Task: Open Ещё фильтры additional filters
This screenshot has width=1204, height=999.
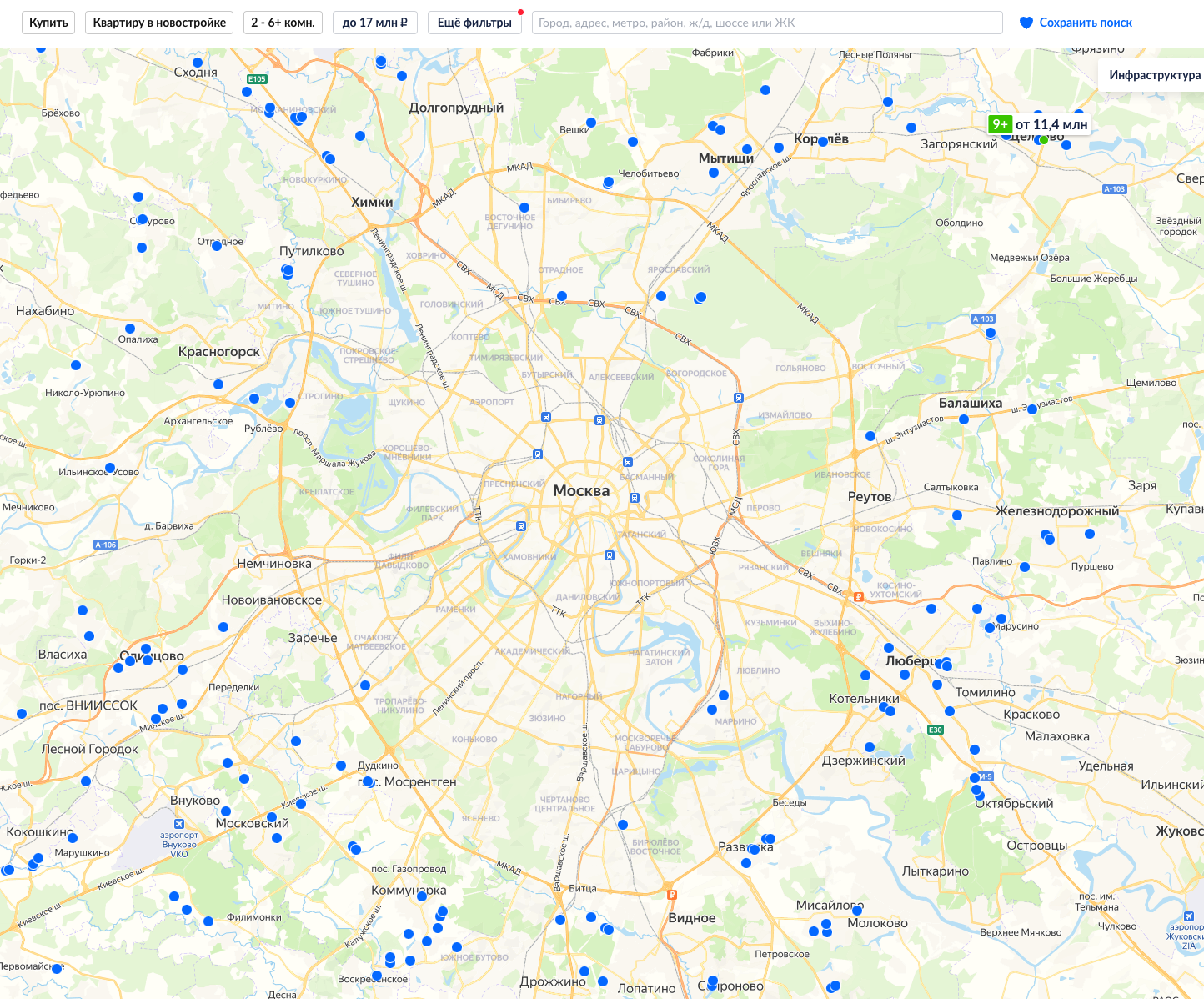Action: 474,23
